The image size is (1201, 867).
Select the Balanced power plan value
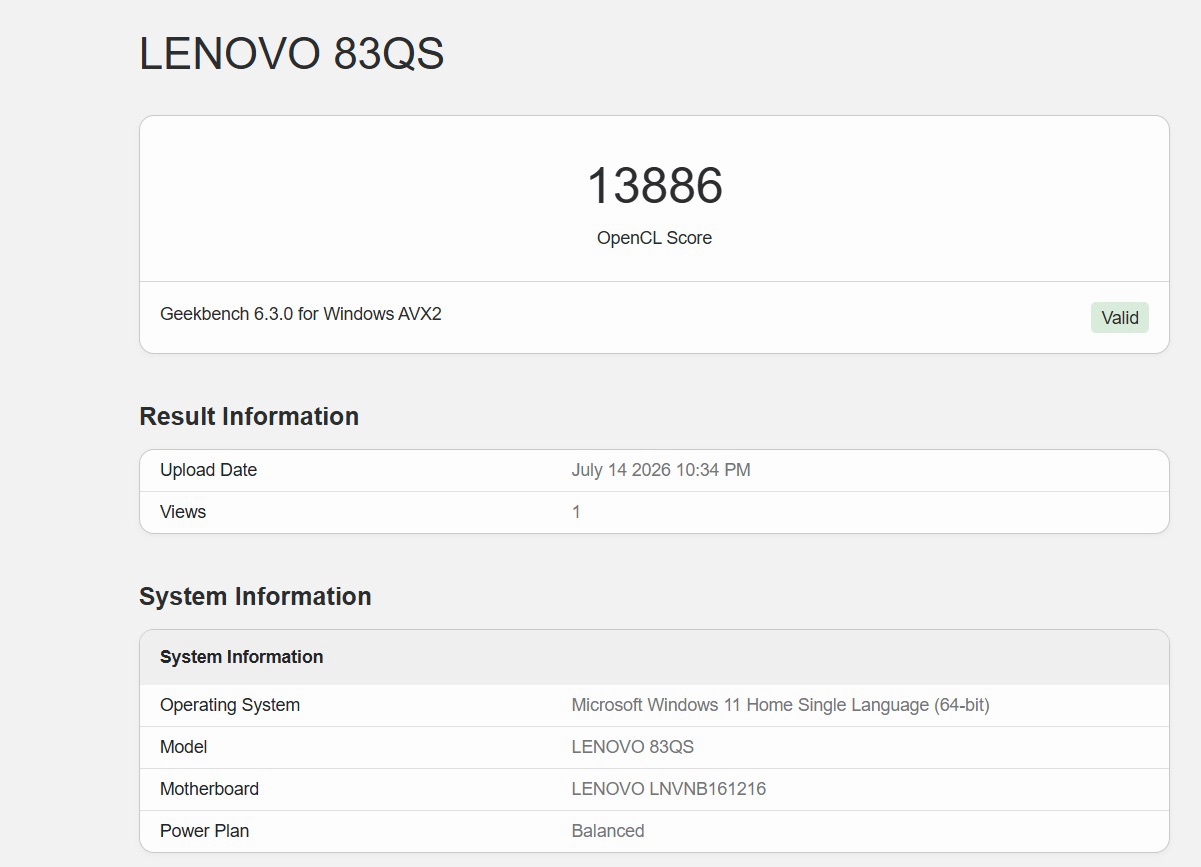click(607, 831)
